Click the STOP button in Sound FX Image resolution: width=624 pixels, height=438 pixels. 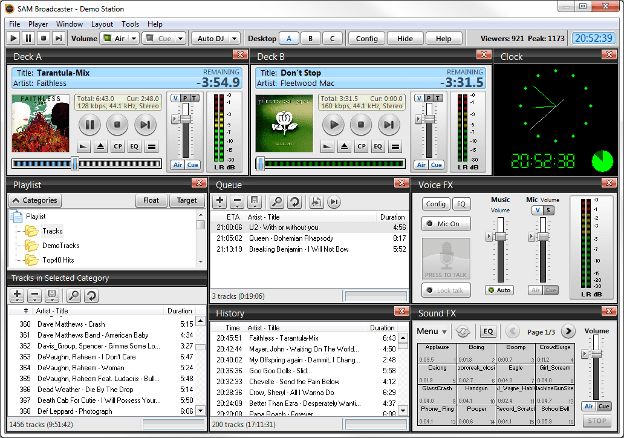pos(597,420)
